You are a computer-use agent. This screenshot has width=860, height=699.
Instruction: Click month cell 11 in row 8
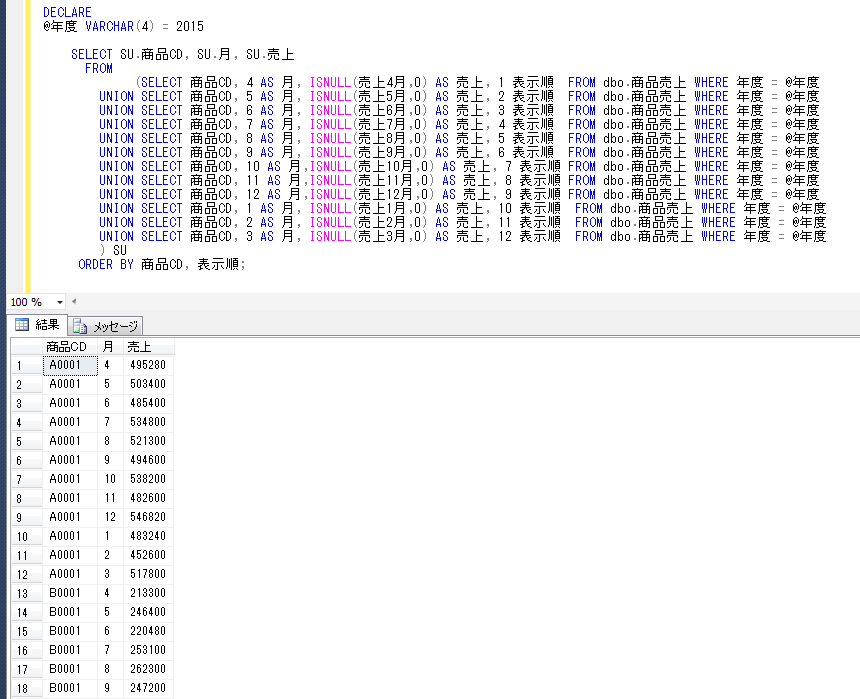point(111,498)
